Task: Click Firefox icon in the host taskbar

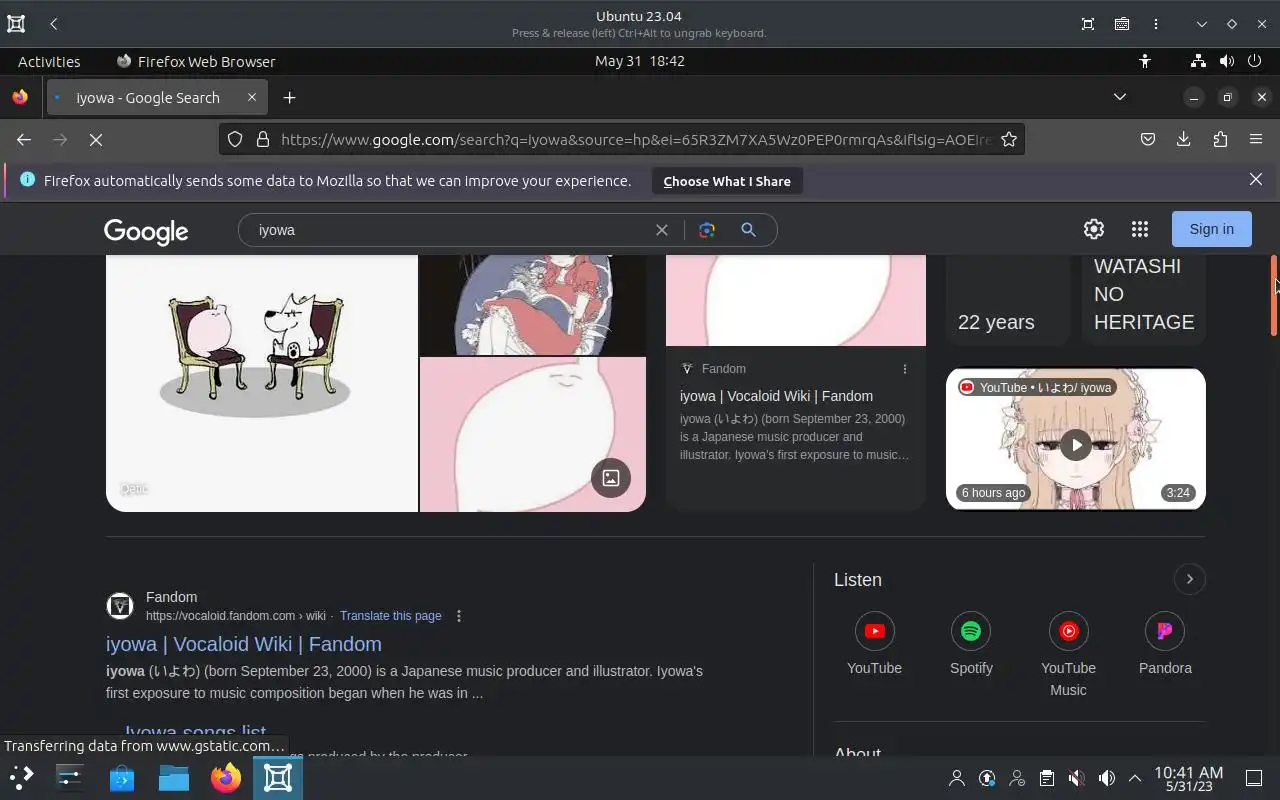Action: click(x=226, y=777)
